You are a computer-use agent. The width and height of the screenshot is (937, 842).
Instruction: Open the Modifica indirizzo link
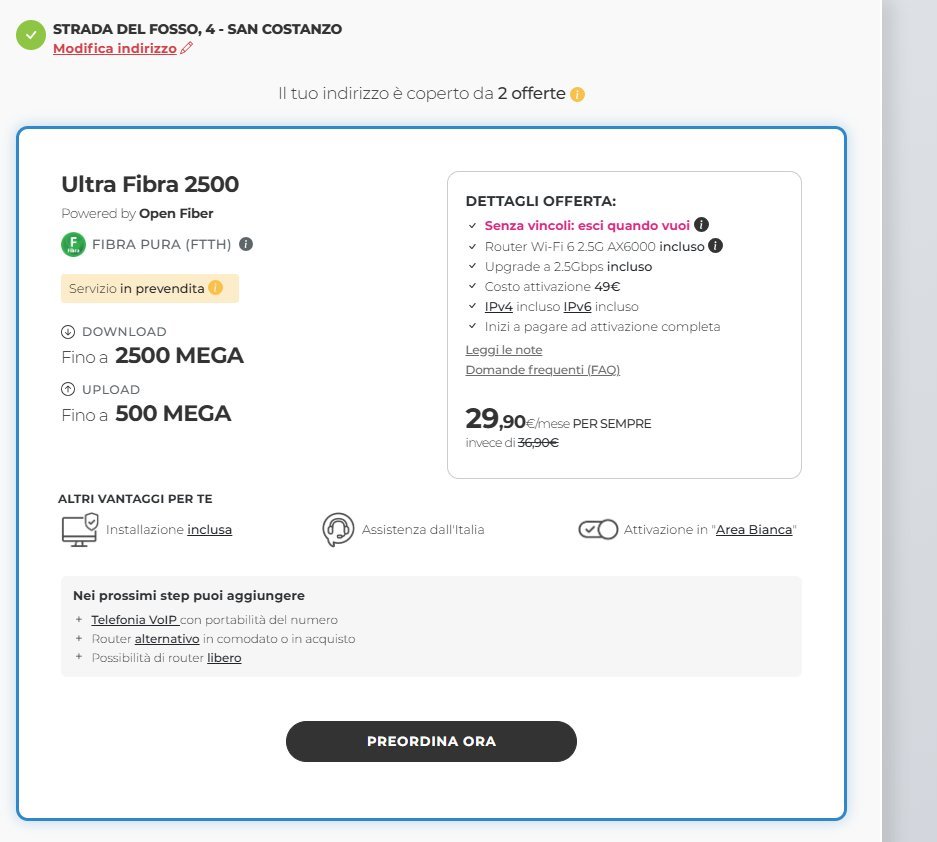pos(115,49)
